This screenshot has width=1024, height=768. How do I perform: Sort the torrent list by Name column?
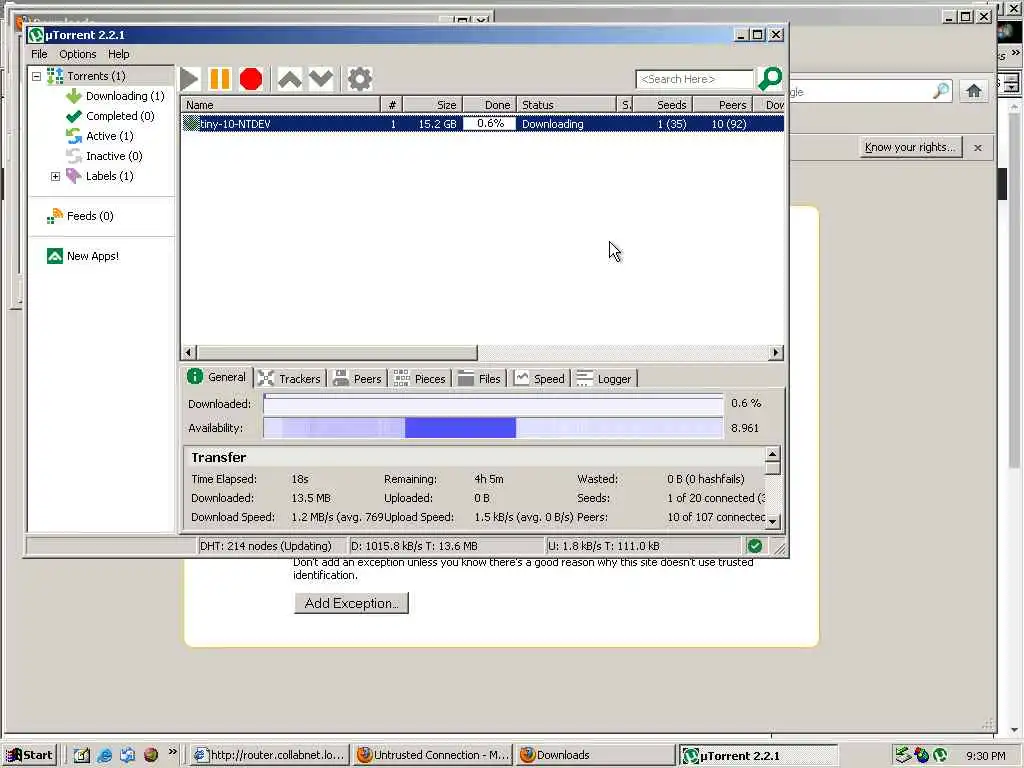[280, 104]
